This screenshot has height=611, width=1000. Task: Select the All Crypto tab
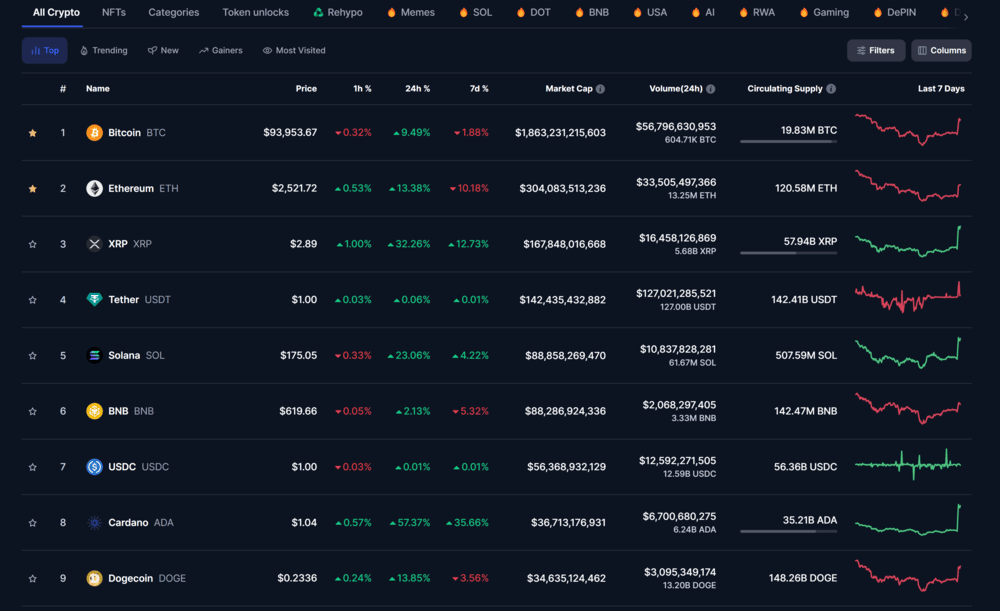pos(56,12)
